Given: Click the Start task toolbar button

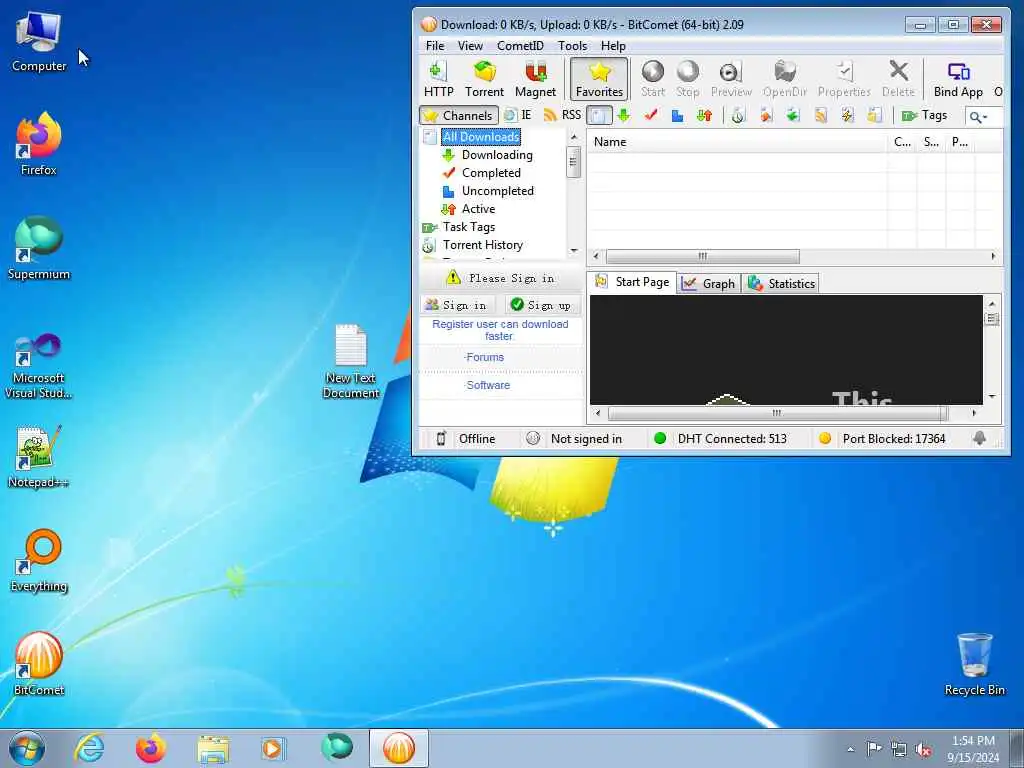Looking at the screenshot, I should 652,79.
